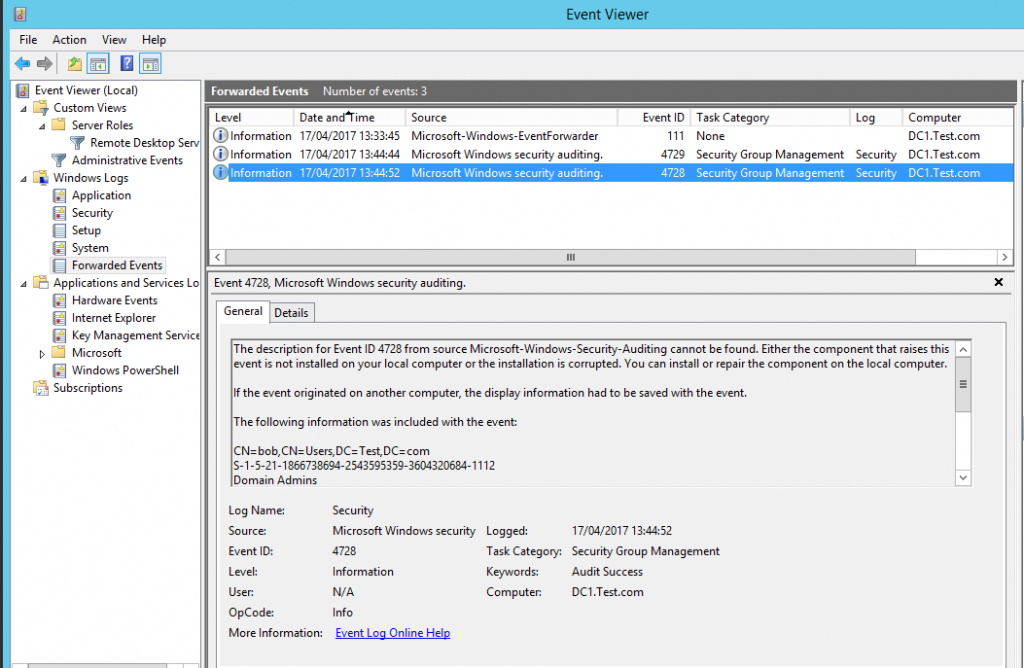Select the Administrative Events custom view
Viewport: 1024px width, 668px height.
[127, 160]
